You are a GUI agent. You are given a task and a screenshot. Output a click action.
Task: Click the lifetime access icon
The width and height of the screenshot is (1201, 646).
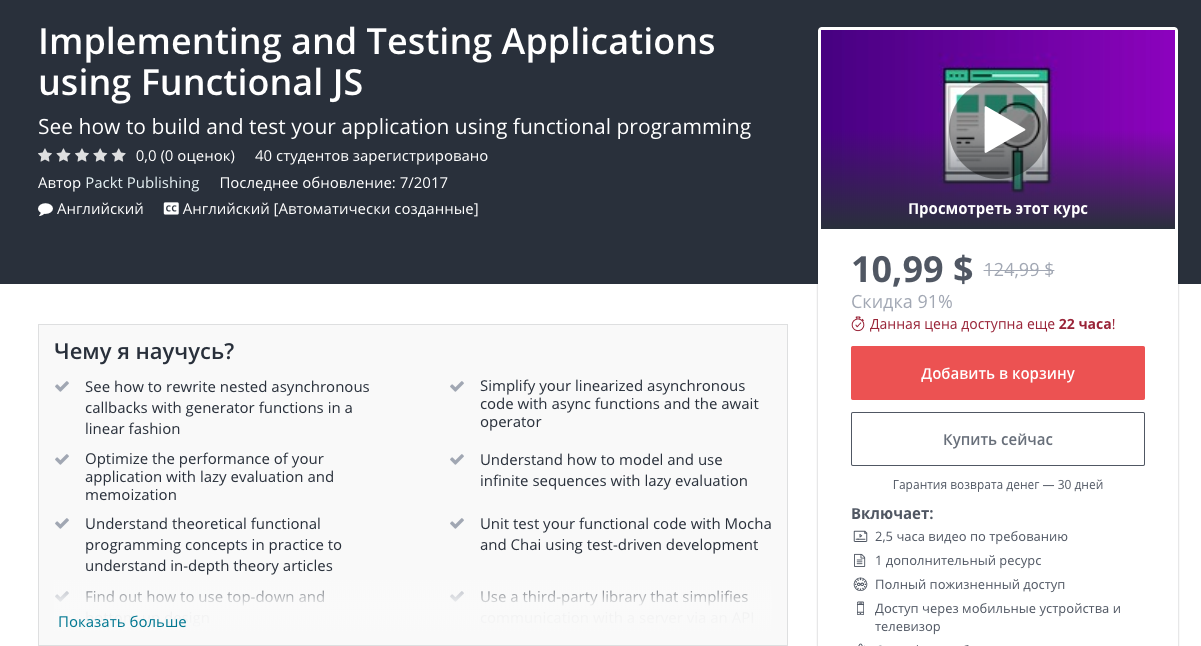(860, 585)
